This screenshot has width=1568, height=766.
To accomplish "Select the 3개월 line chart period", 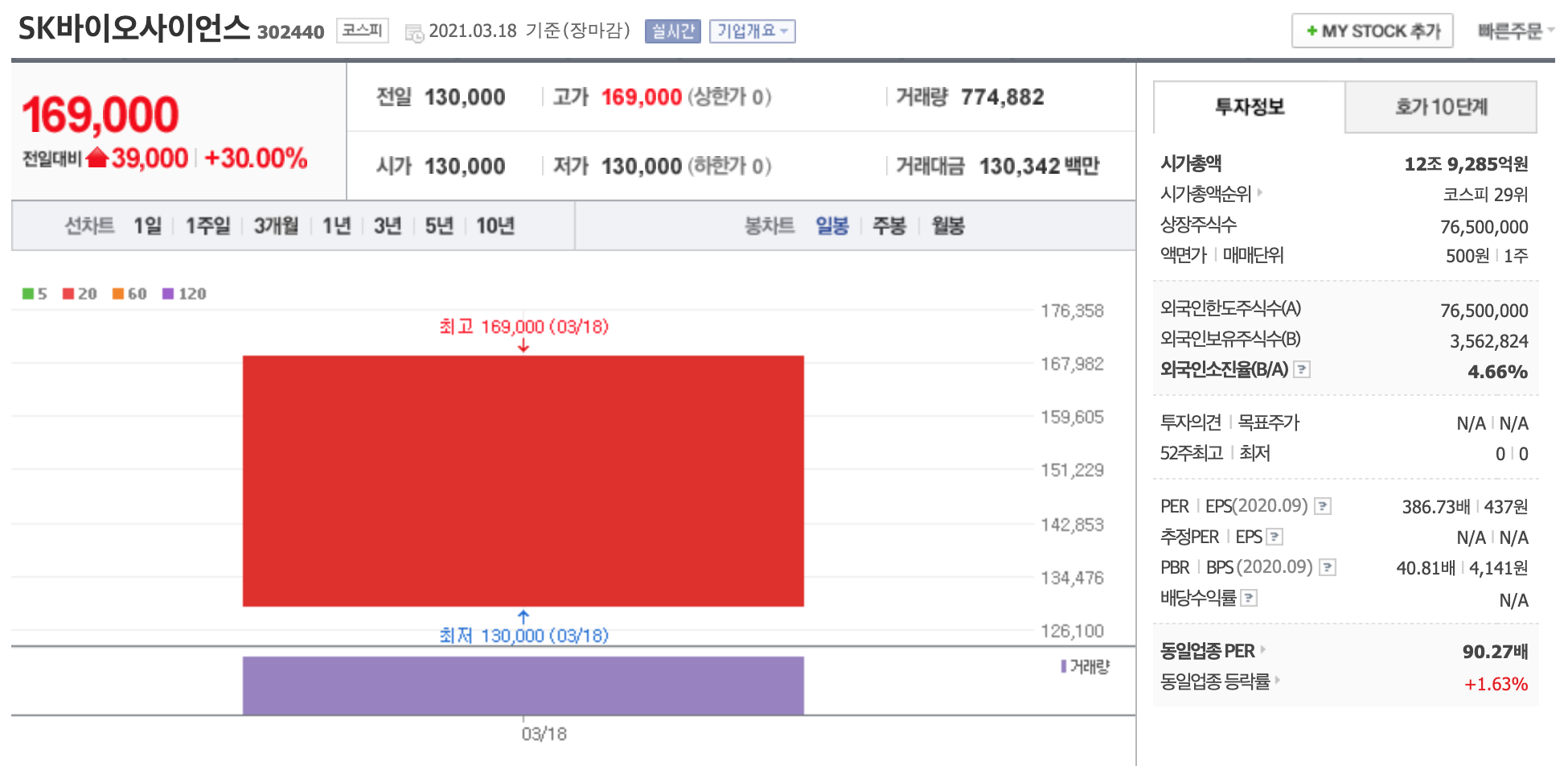I will 276,226.
